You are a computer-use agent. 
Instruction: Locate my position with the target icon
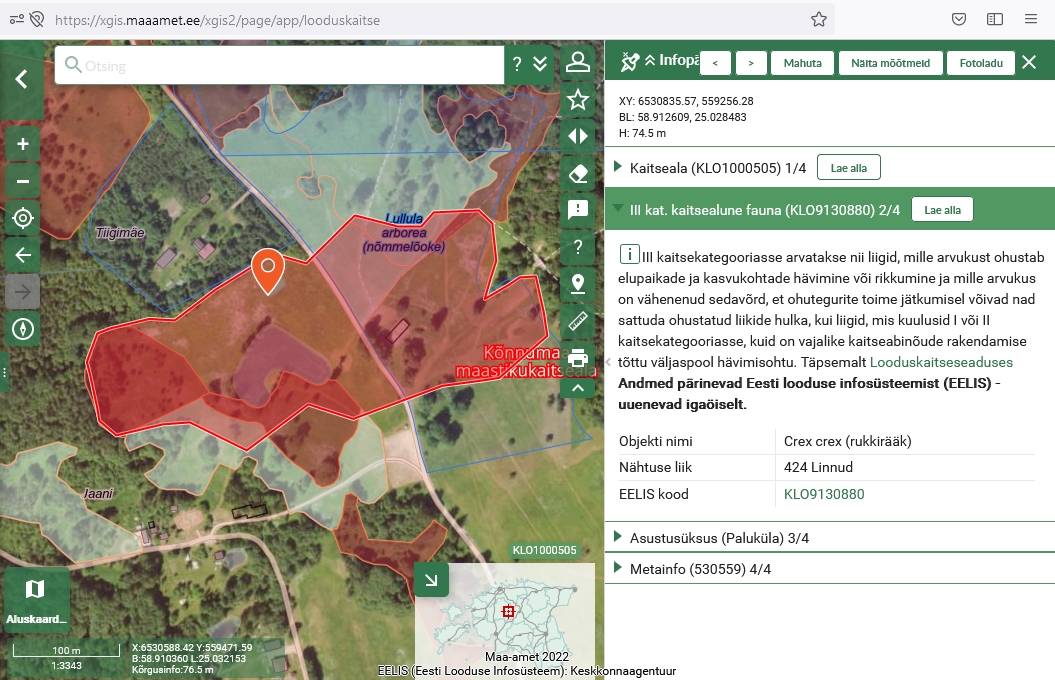[23, 218]
